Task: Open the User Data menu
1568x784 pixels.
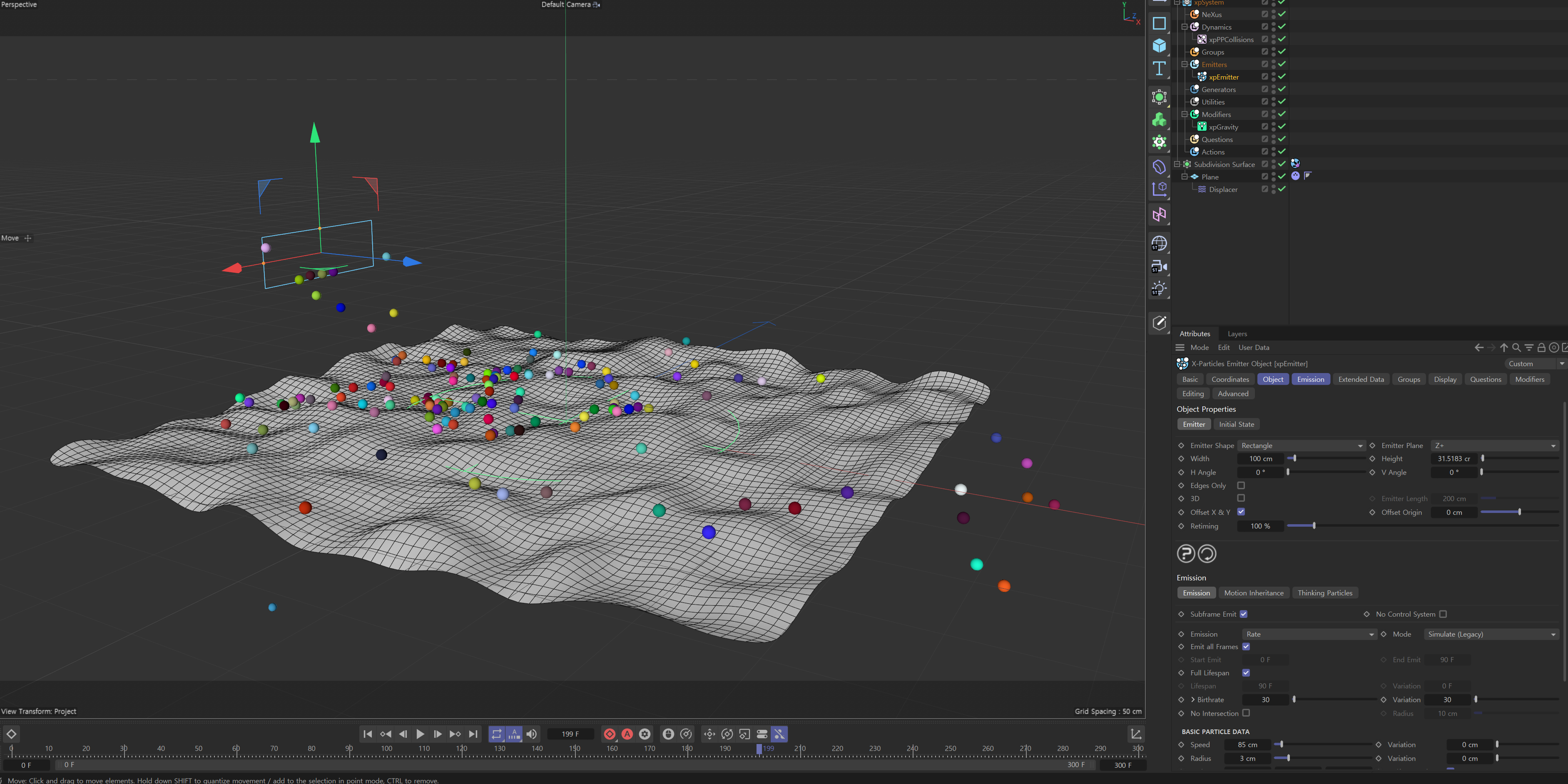Action: 1253,348
